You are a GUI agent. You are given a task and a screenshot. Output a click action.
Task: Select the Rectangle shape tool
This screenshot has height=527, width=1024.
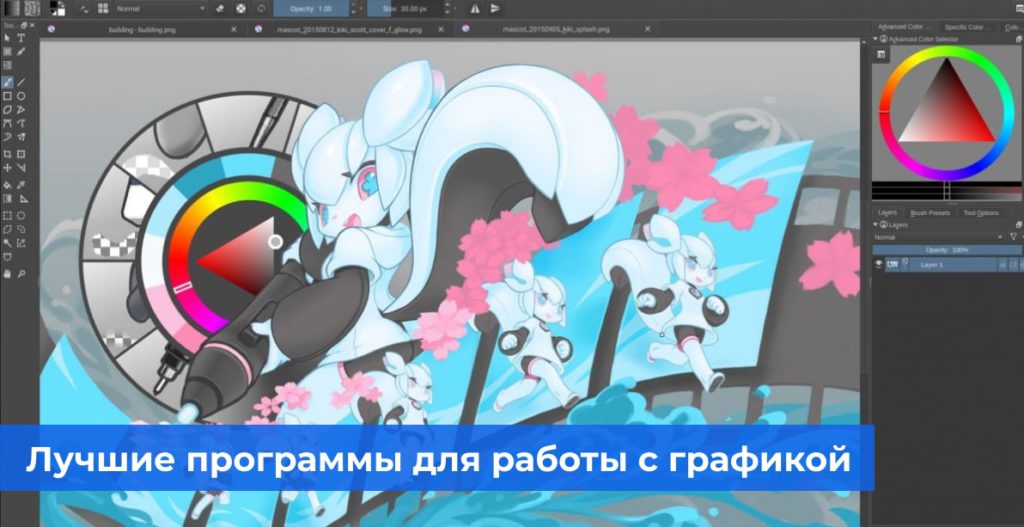(7, 96)
